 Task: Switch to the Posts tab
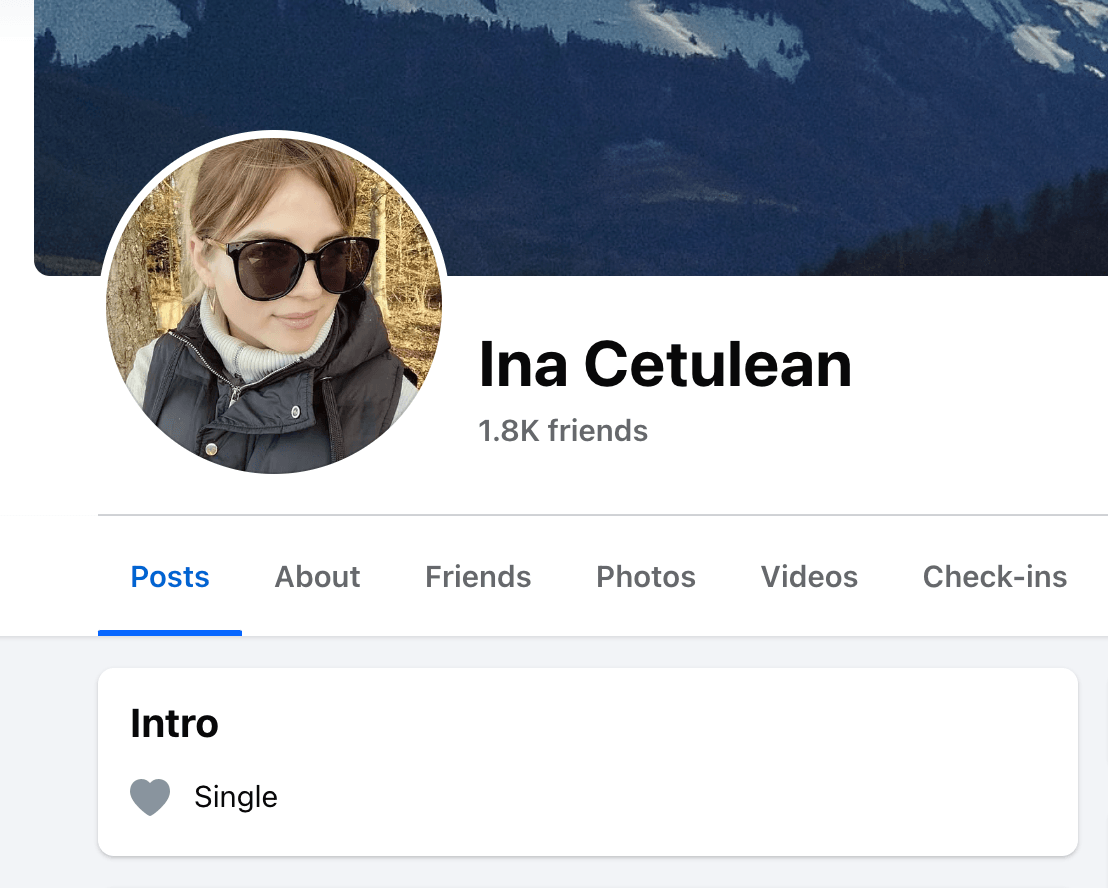click(x=170, y=577)
